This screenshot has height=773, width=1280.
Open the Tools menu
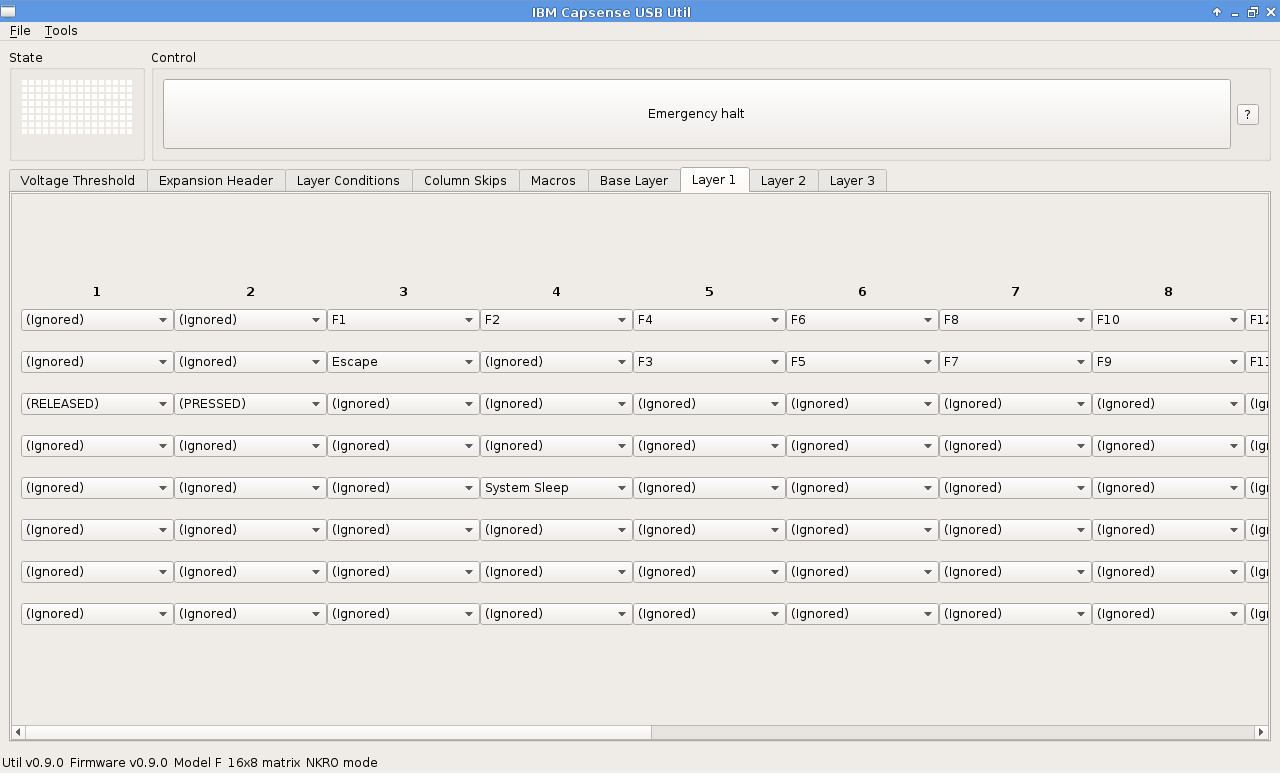click(x=61, y=31)
